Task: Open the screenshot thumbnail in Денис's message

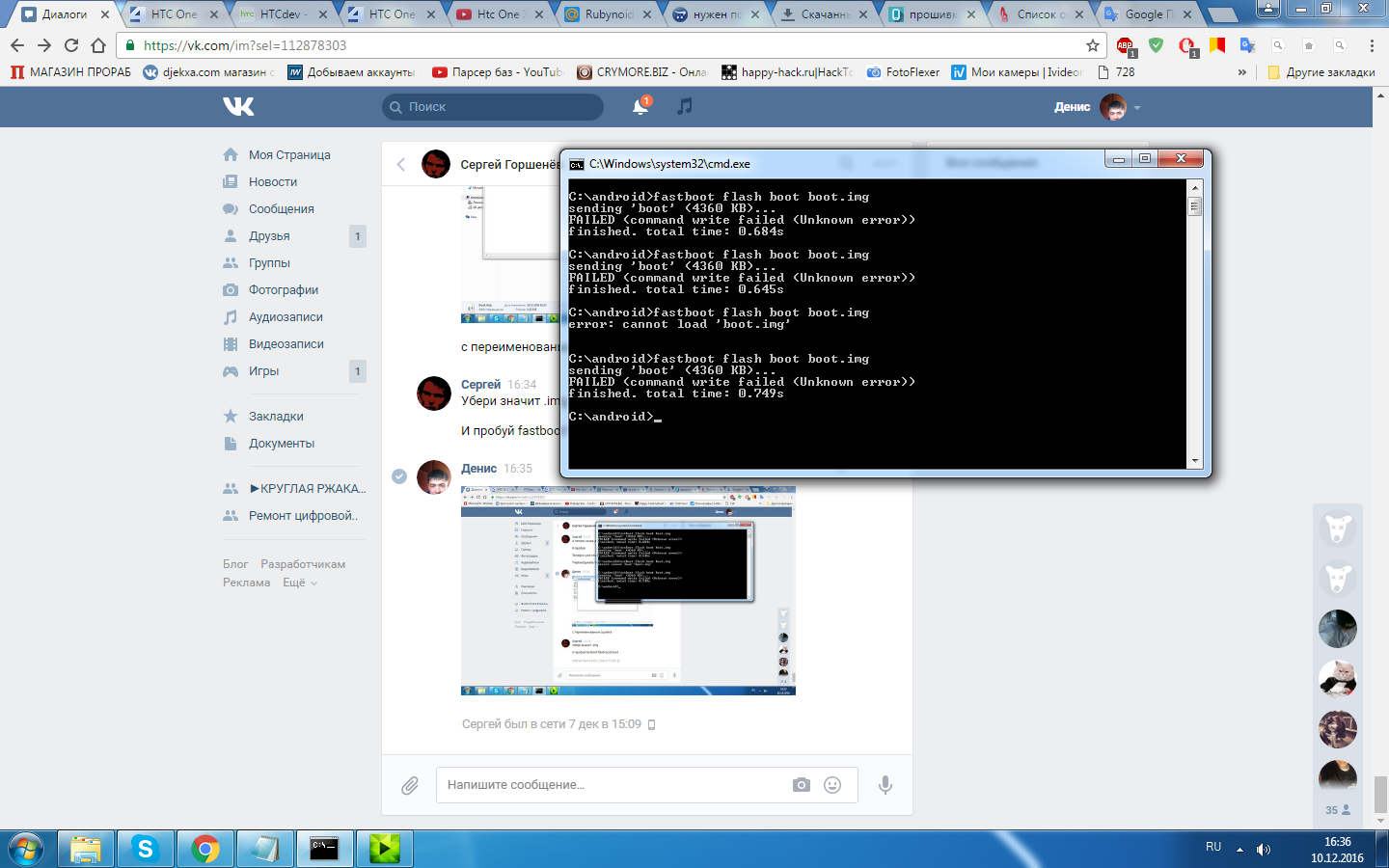Action: click(x=628, y=590)
